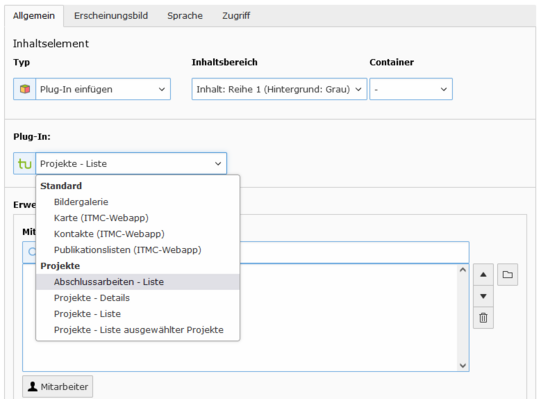This screenshot has width=541, height=399.
Task: Click the 'Inhaltselement' heading
Action: point(51,43)
